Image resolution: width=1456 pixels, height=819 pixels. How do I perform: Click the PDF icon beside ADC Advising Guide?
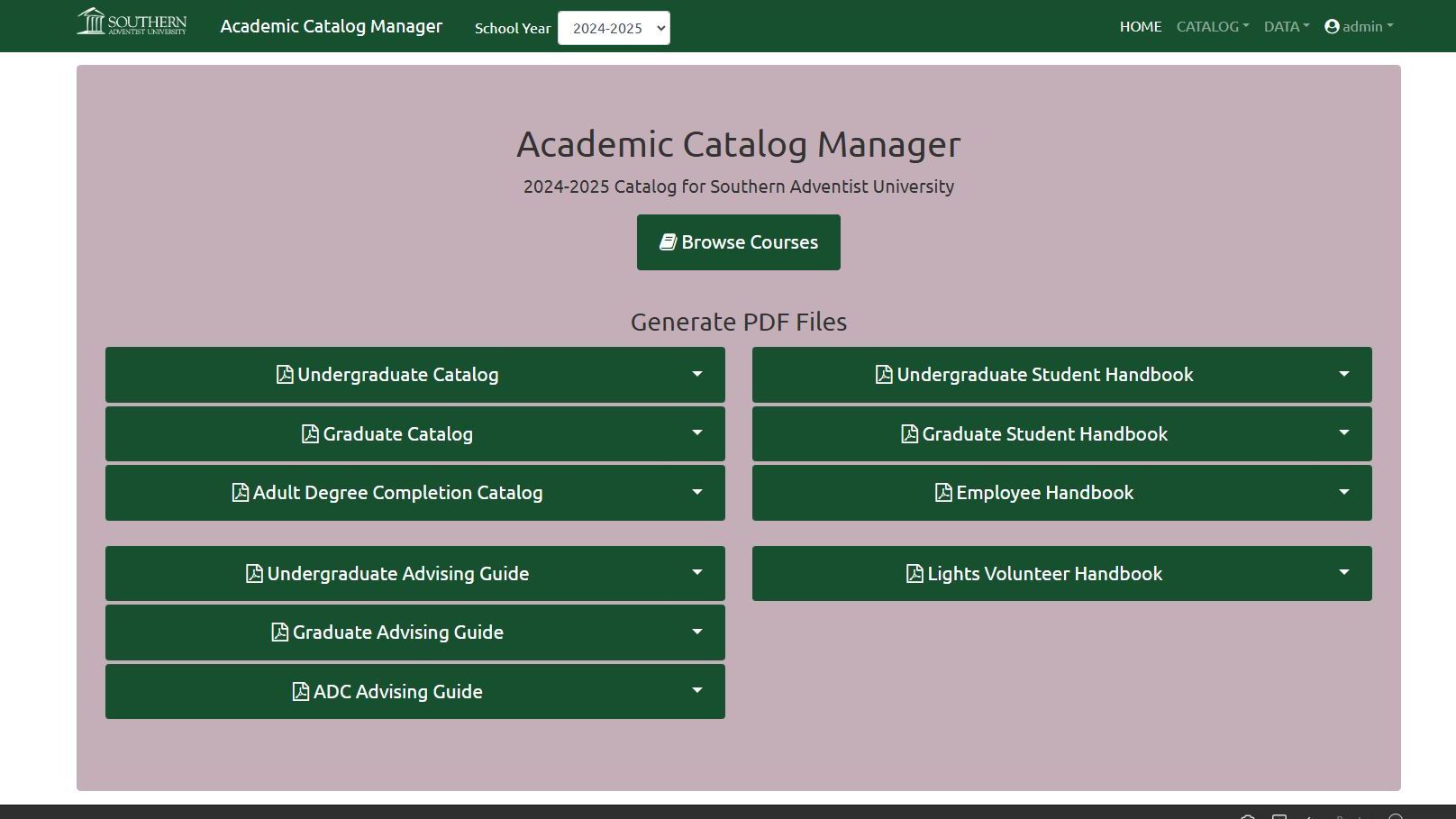tap(301, 692)
